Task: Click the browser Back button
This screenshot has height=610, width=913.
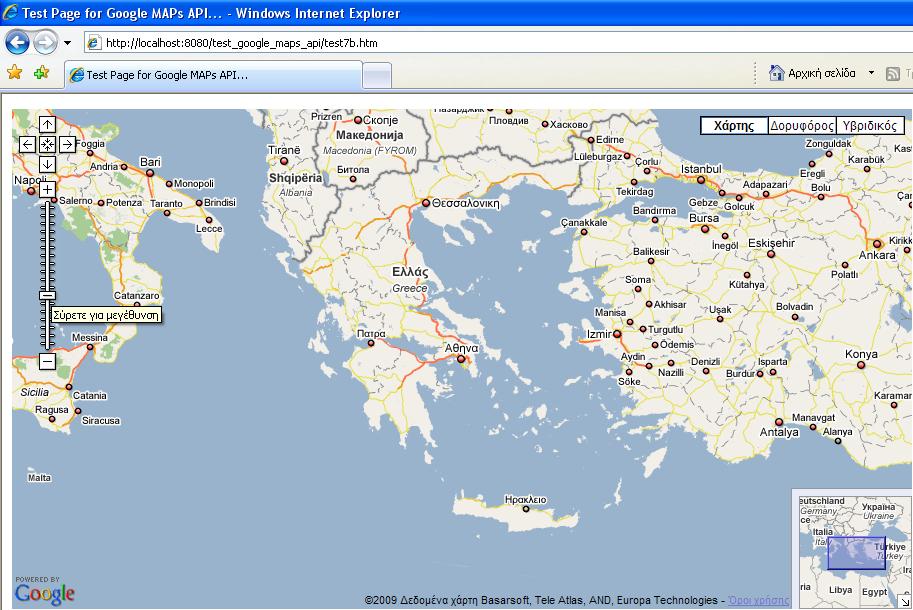Action: coord(17,42)
